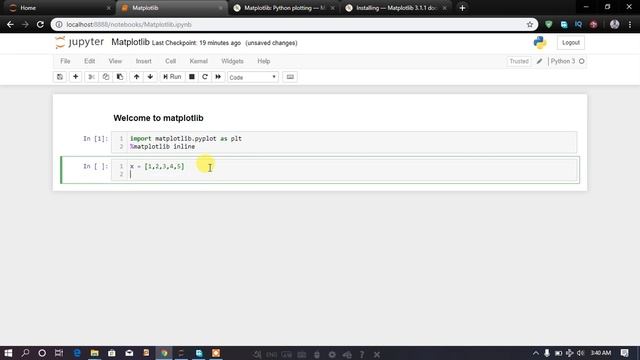Copy selected cells icon
Viewport: 640px width, 360px height.
106,77
